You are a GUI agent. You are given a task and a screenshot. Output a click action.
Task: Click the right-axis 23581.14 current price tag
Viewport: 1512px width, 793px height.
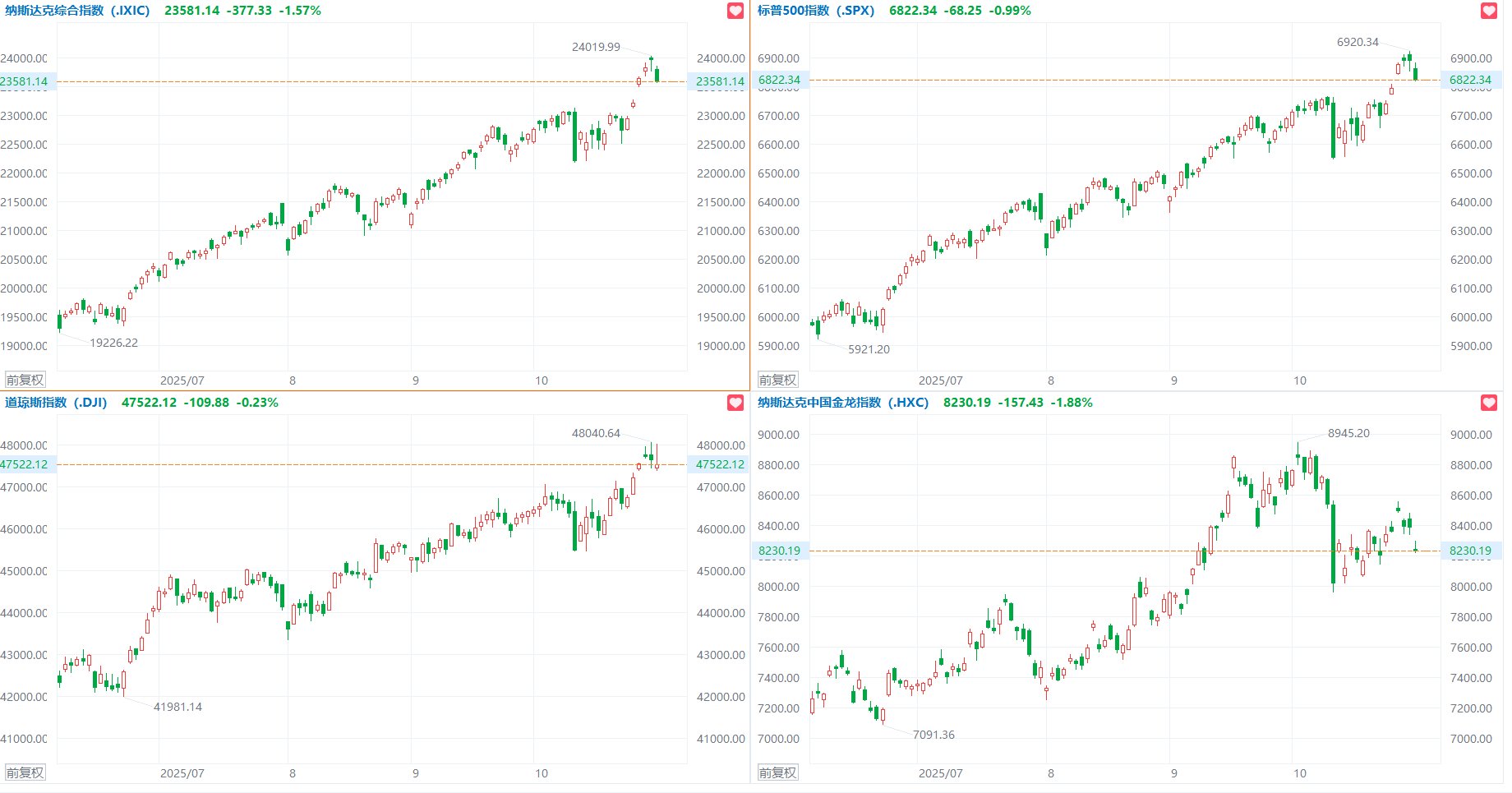[x=720, y=81]
